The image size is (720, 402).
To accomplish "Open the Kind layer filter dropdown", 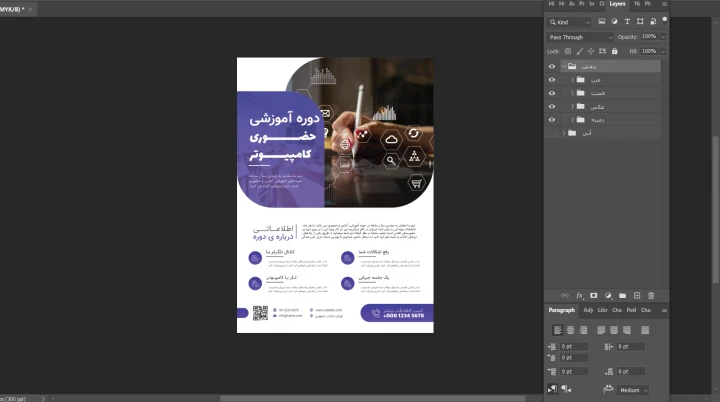I will 568,21.
